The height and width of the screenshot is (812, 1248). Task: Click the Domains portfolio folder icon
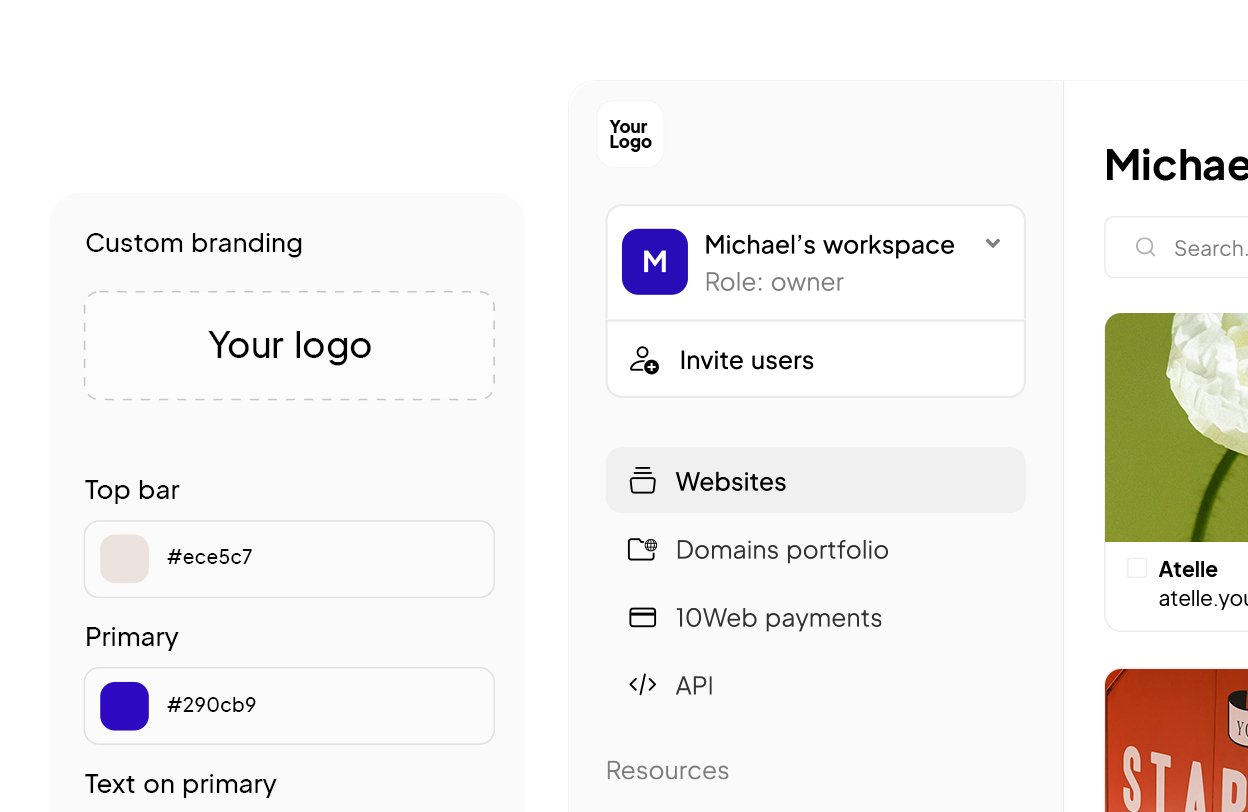[x=642, y=549]
